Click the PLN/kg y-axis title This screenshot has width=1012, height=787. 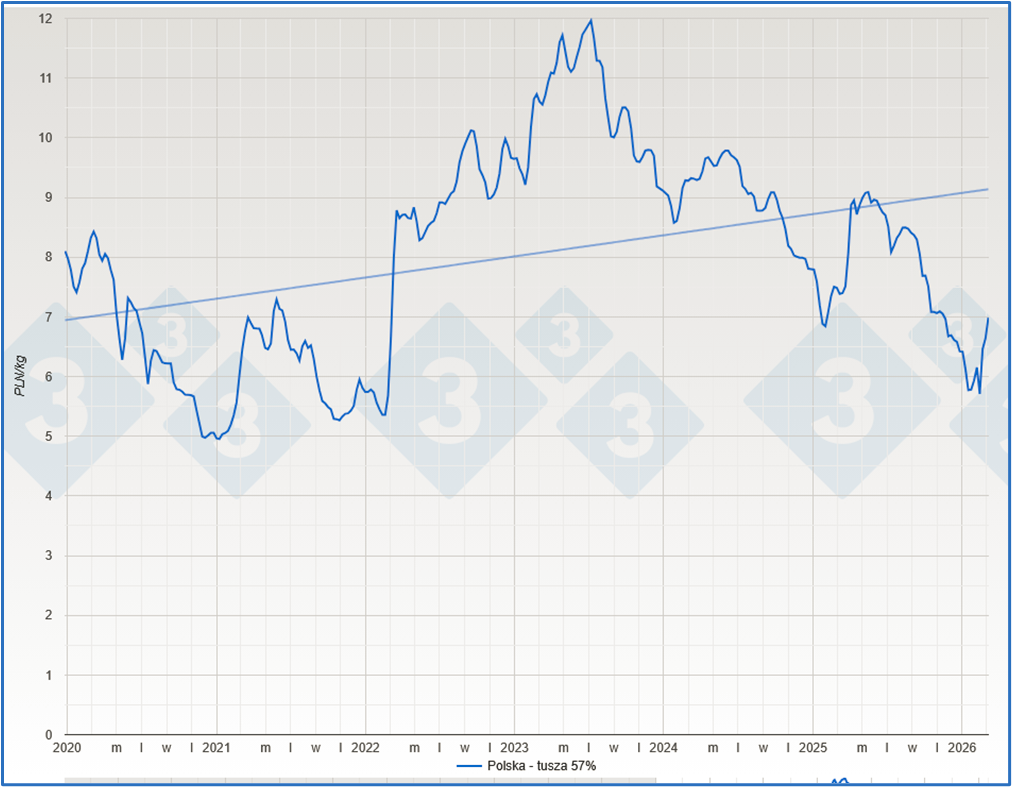coord(20,376)
